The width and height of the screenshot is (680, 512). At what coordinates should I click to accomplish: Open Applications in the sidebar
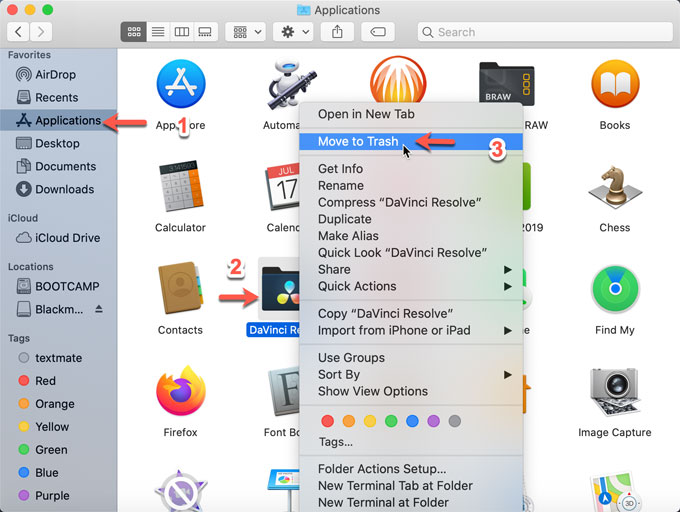(59, 121)
